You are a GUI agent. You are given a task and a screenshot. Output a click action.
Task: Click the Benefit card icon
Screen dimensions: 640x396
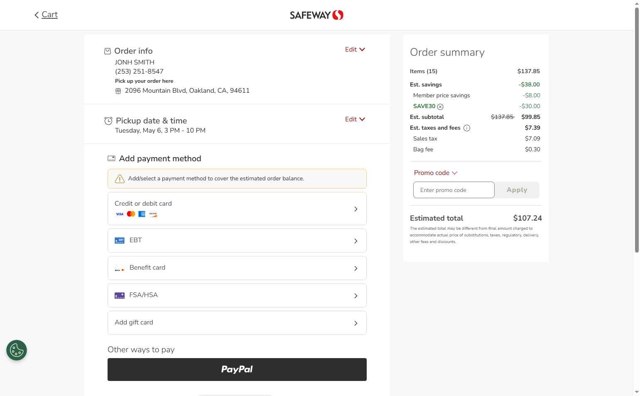pyautogui.click(x=120, y=269)
